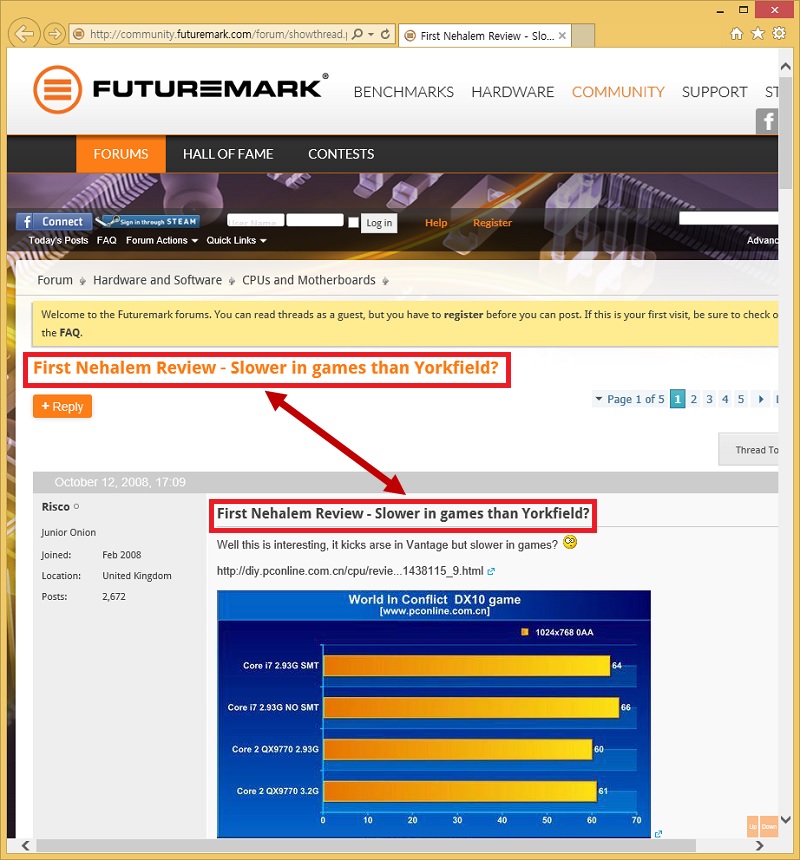Click the password input field

315,220
